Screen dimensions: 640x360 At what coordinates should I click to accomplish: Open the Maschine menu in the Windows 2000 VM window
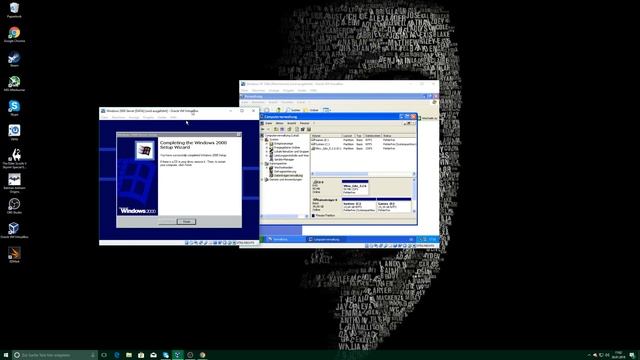point(118,117)
